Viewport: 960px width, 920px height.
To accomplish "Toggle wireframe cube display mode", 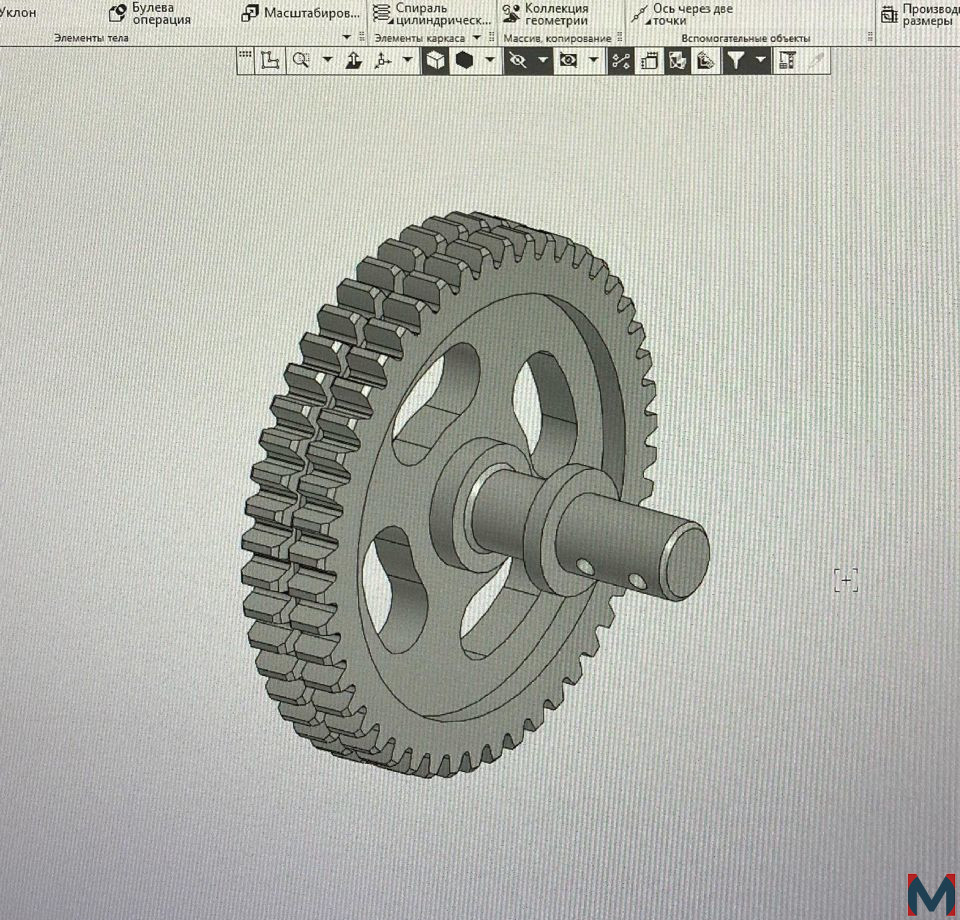I will [x=435, y=61].
